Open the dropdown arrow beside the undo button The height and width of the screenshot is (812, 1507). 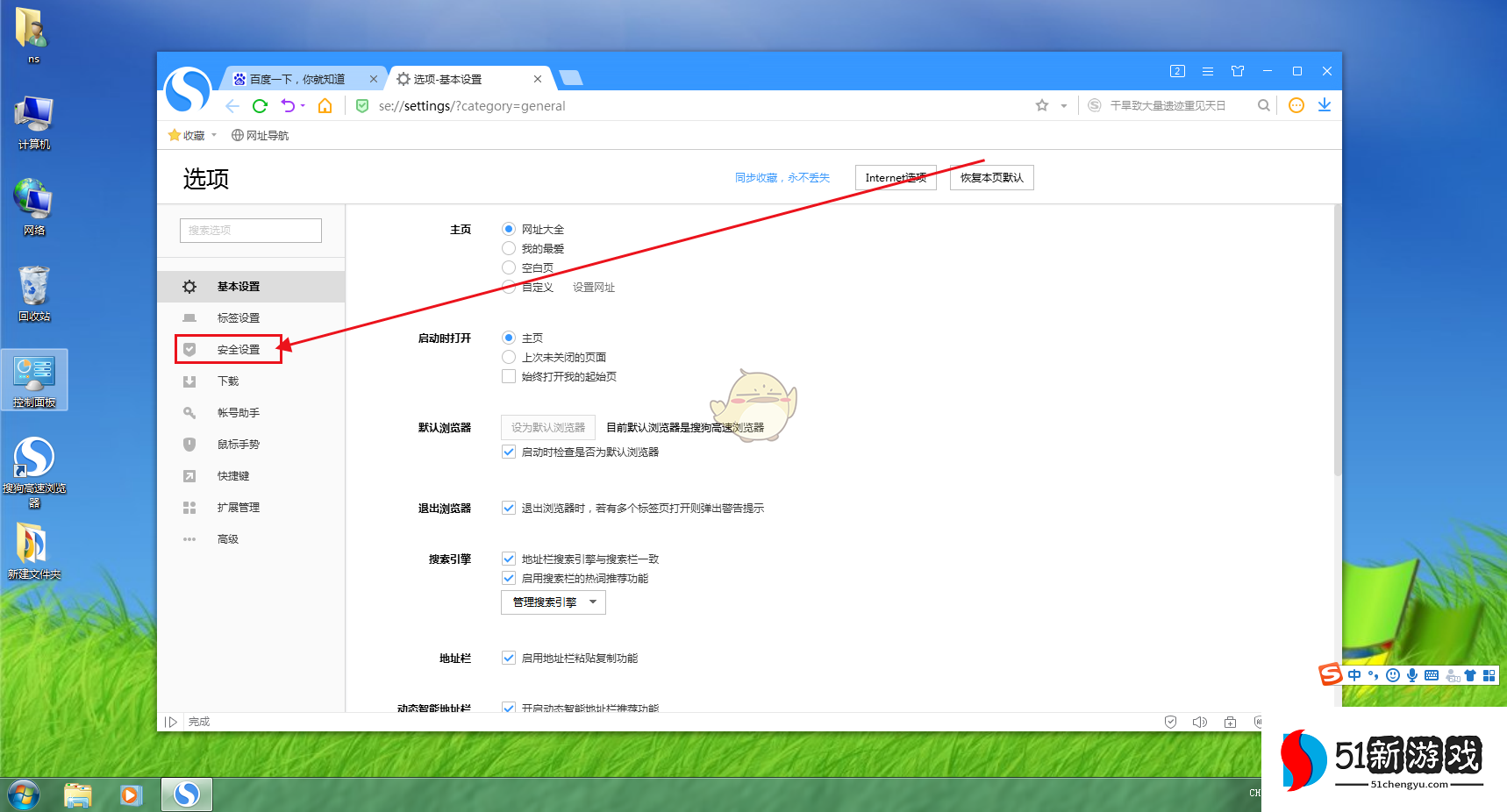304,105
